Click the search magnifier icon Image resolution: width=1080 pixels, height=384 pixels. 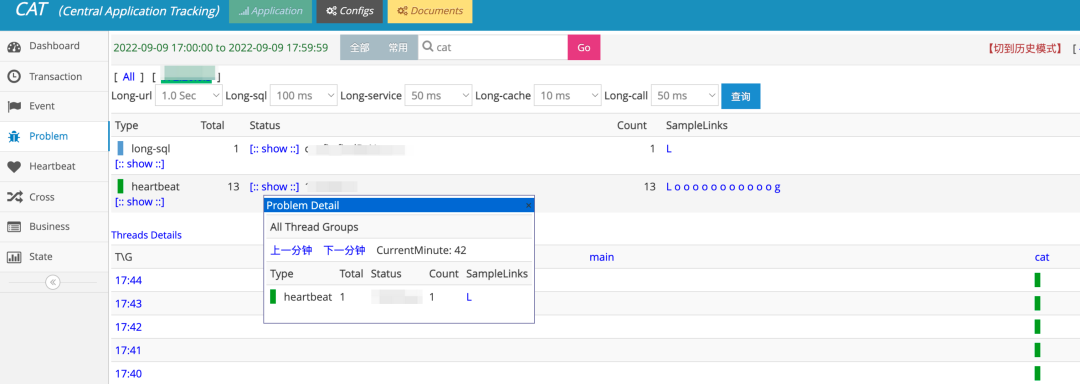[428, 47]
